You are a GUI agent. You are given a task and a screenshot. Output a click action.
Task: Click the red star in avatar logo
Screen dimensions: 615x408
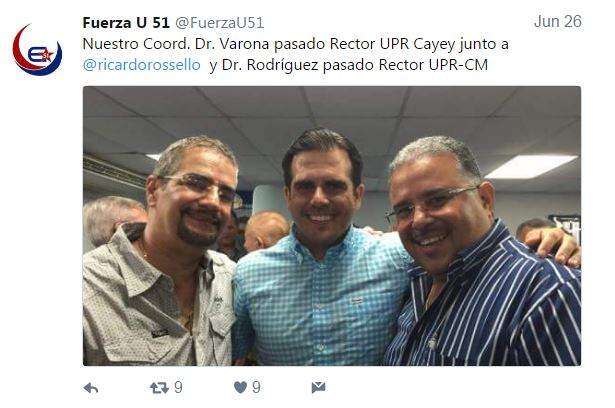click(48, 55)
